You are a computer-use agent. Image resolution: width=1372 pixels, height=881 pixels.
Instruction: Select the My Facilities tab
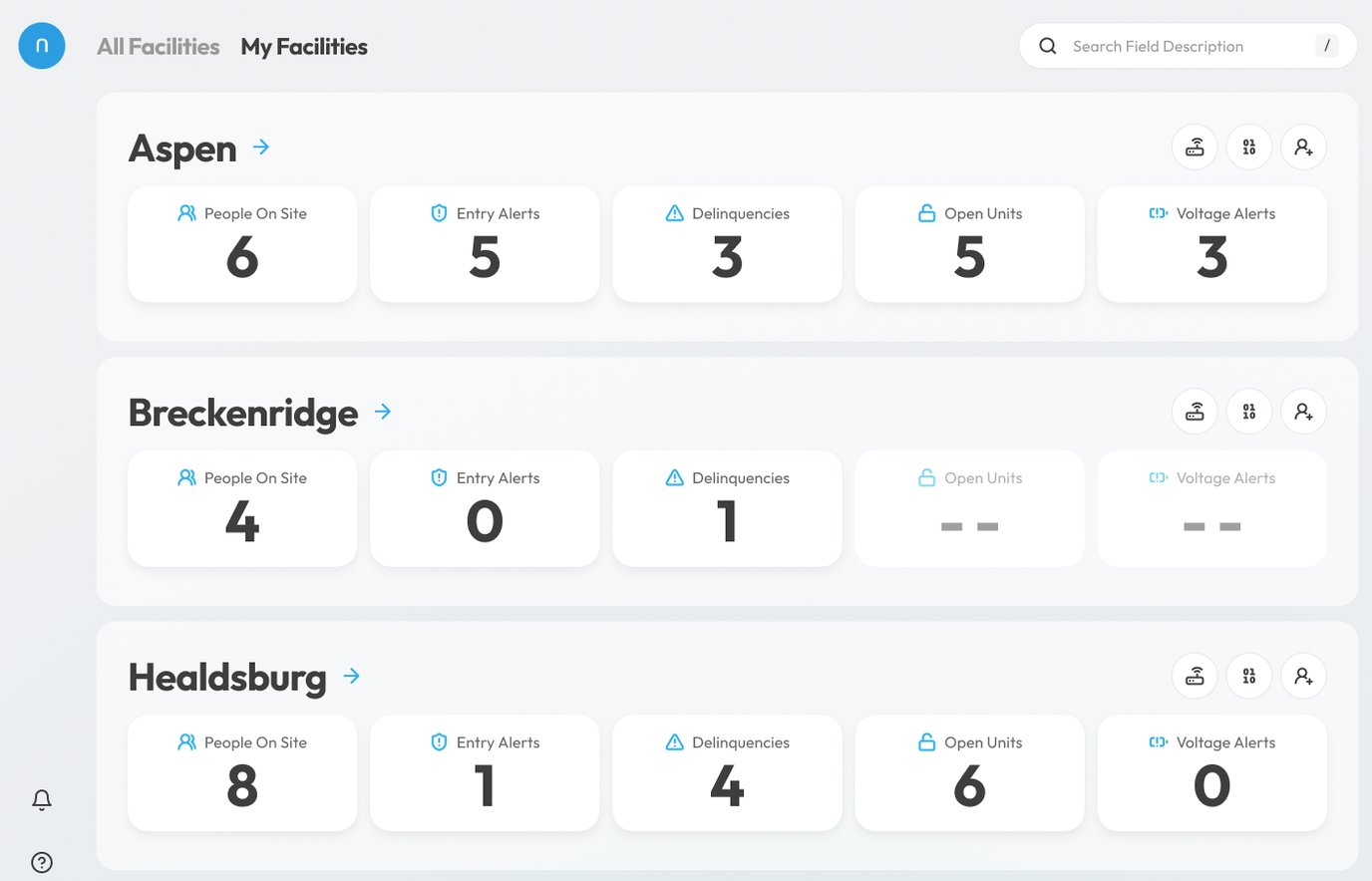[x=303, y=46]
